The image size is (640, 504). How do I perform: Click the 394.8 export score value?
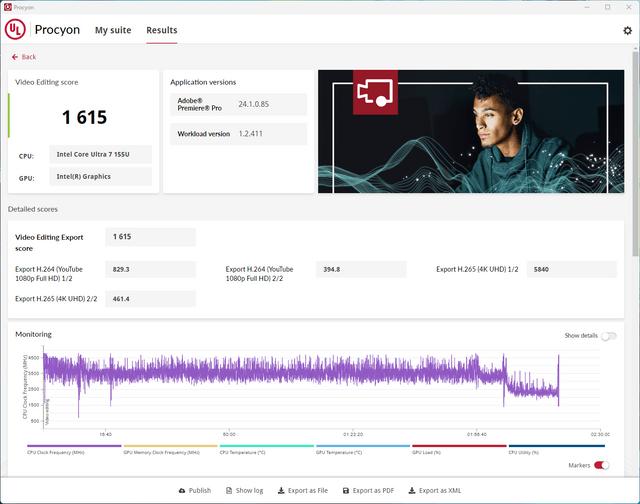point(361,269)
